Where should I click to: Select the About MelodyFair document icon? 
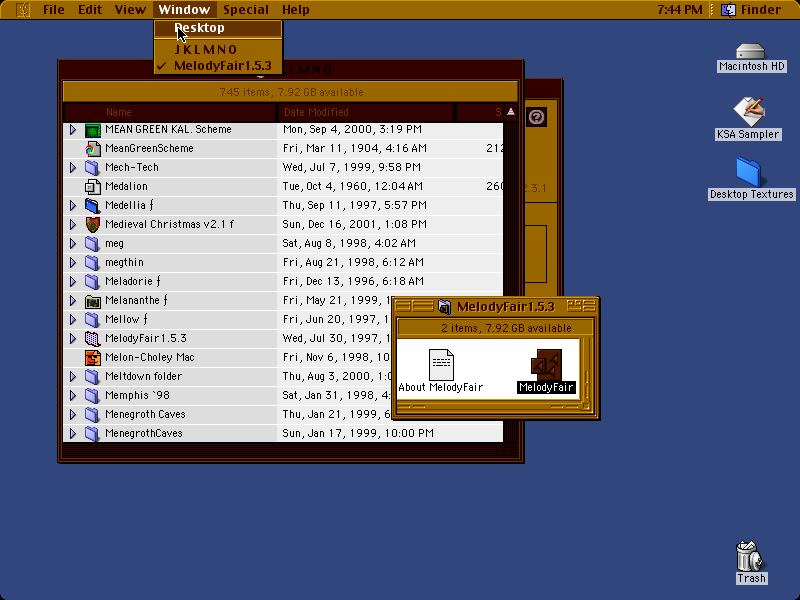441,364
